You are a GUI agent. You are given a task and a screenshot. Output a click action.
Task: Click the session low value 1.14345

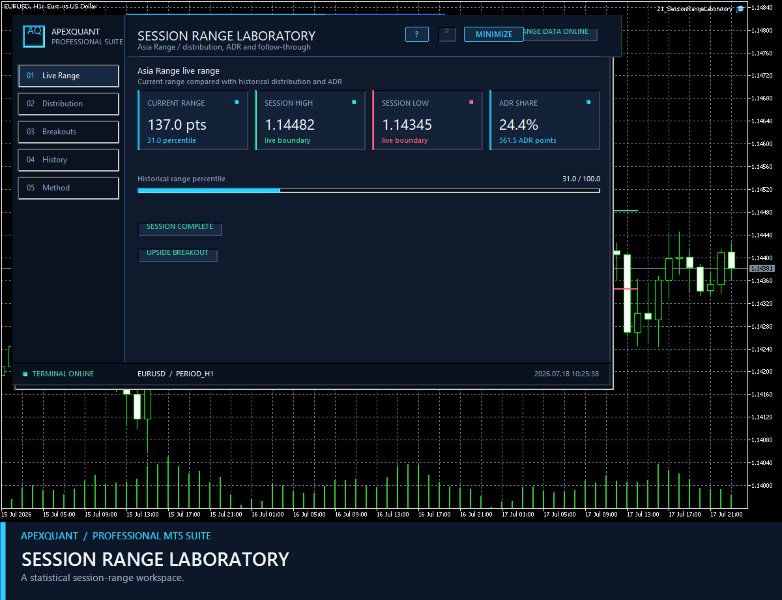(x=406, y=125)
